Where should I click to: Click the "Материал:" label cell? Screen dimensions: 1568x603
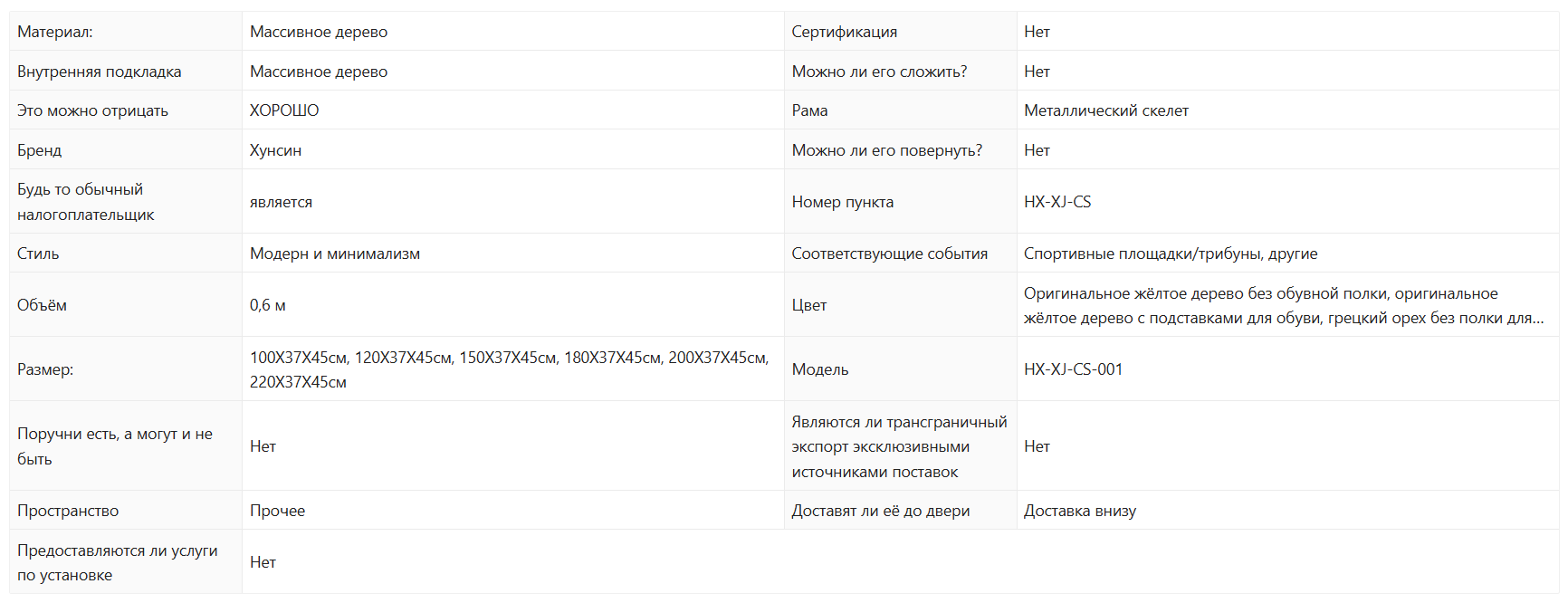[x=55, y=32]
